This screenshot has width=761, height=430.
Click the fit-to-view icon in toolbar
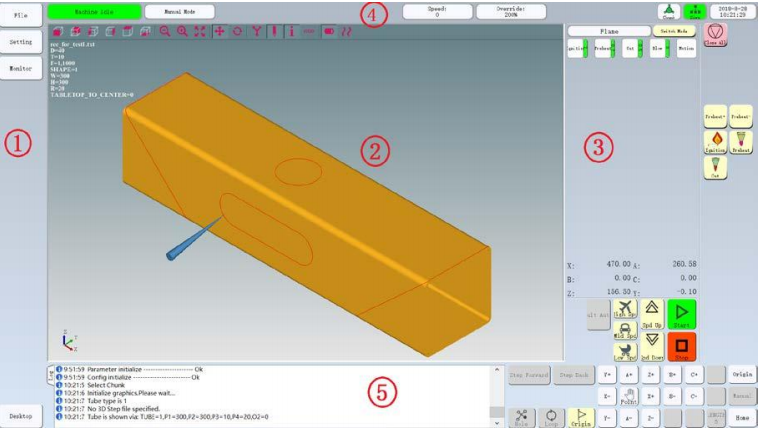pos(201,32)
